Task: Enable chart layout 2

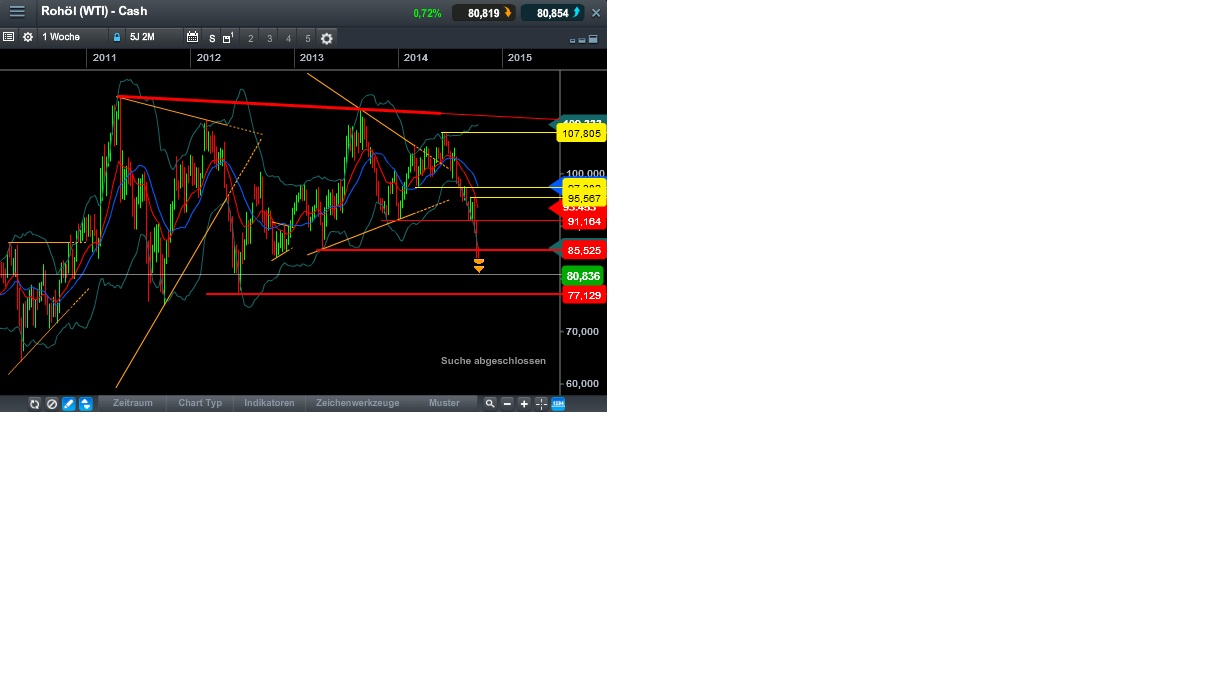Action: 250,38
